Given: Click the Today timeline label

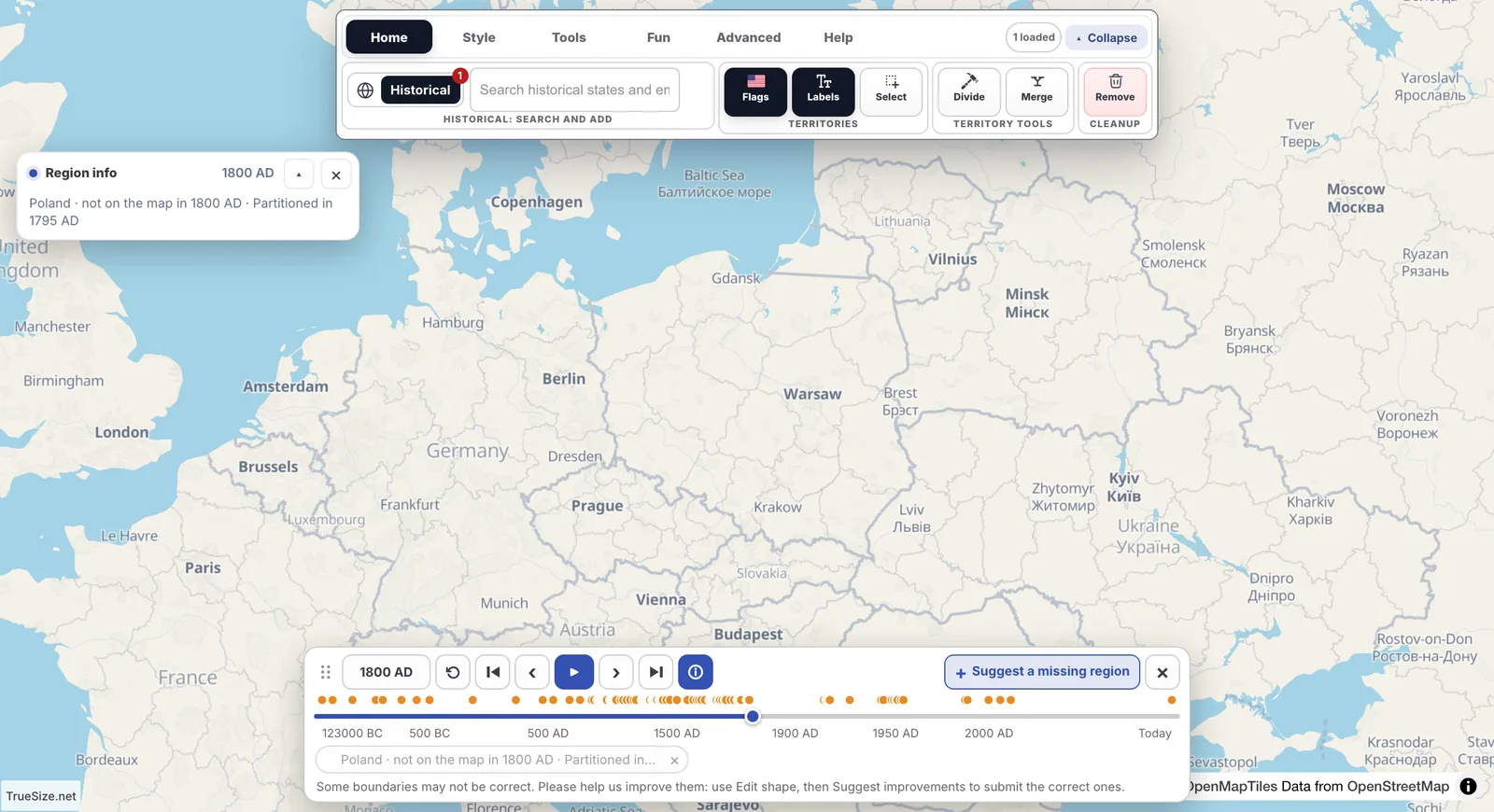Looking at the screenshot, I should (1155, 734).
